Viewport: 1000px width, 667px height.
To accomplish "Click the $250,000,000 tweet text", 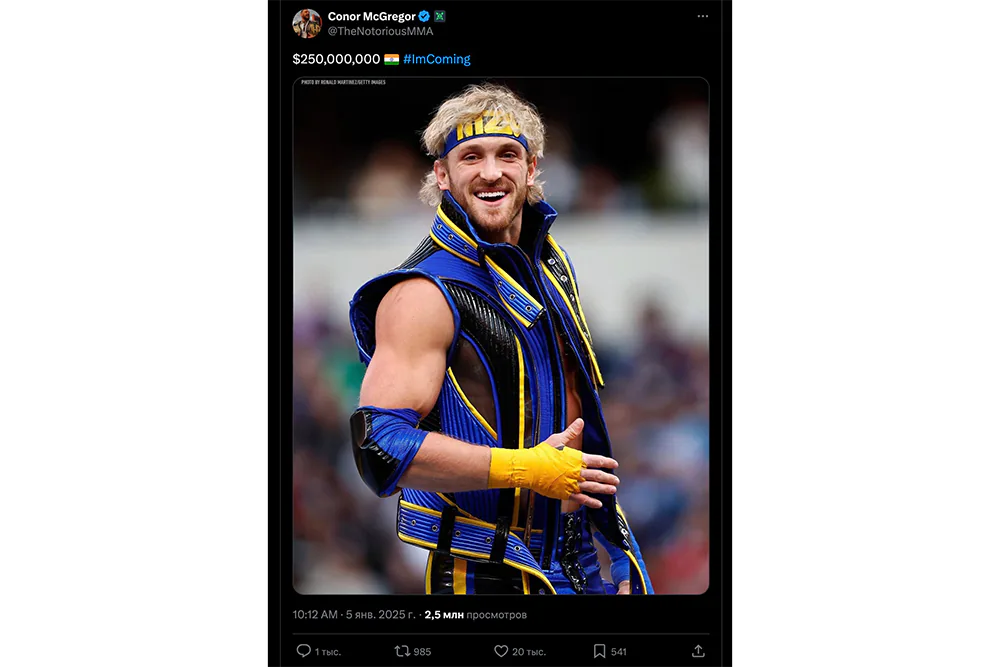I will (x=336, y=59).
